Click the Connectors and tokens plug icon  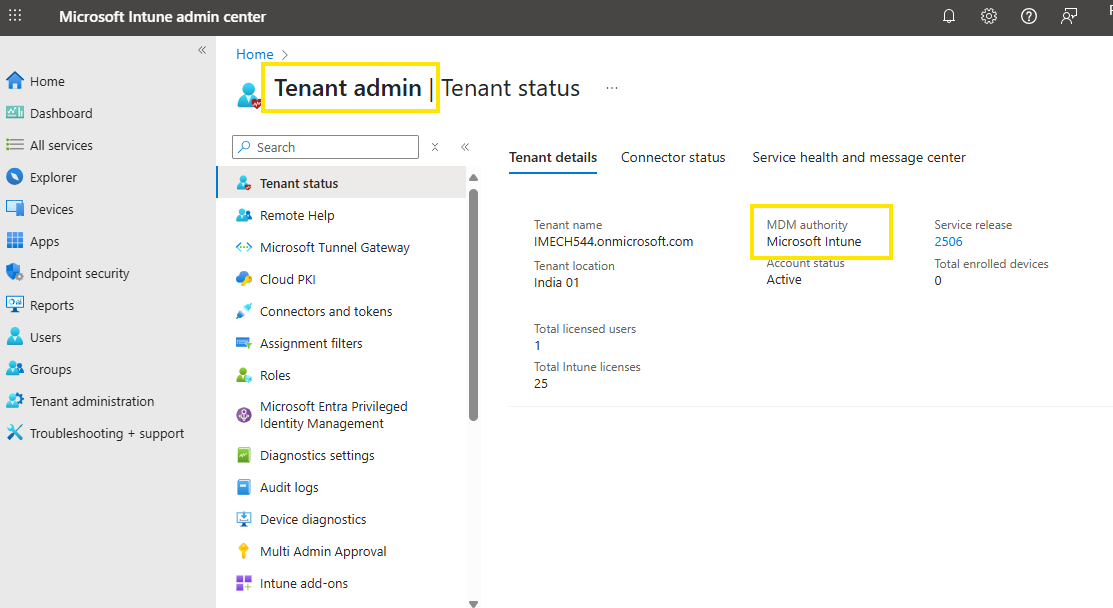243,311
